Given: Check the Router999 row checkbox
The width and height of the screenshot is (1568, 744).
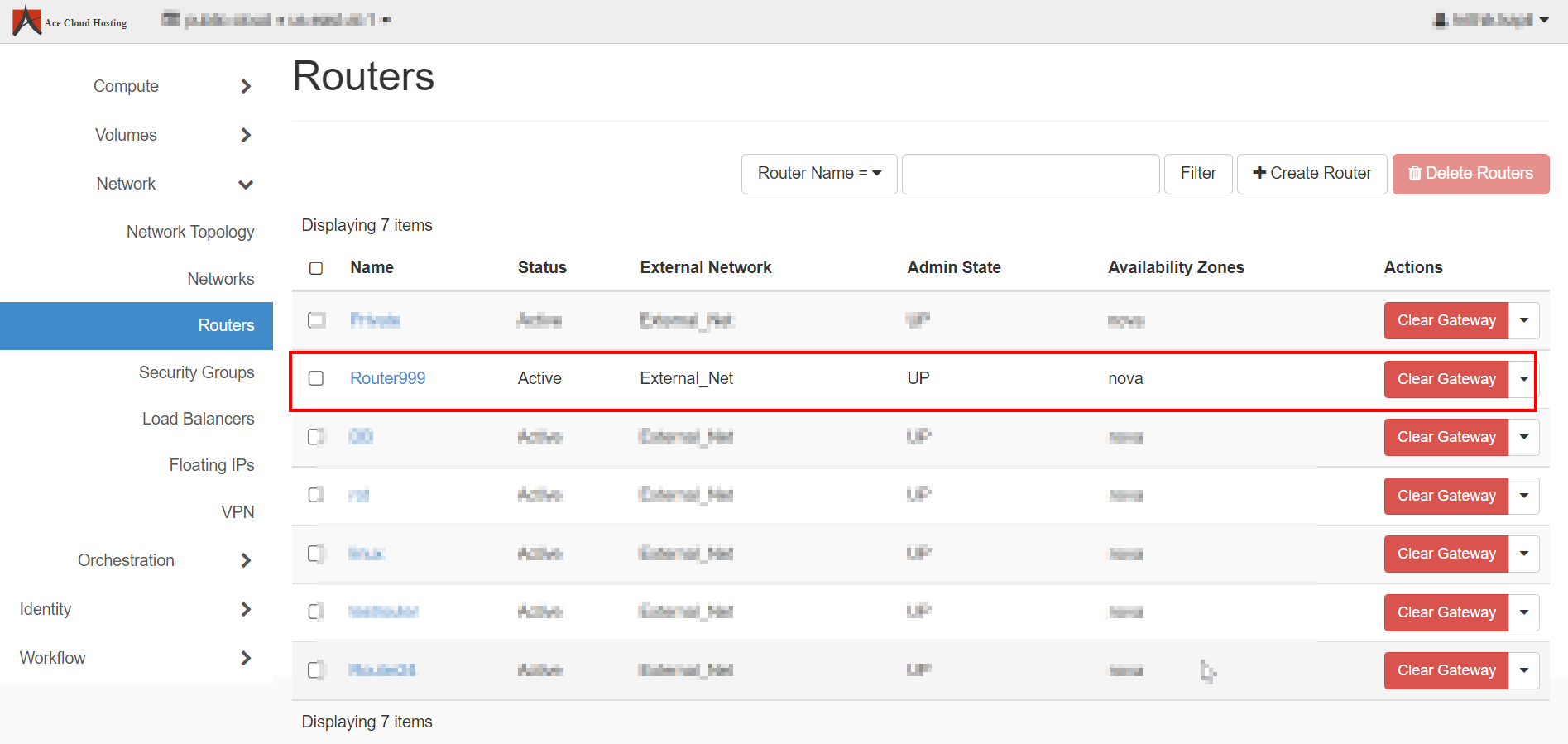Looking at the screenshot, I should [316, 378].
